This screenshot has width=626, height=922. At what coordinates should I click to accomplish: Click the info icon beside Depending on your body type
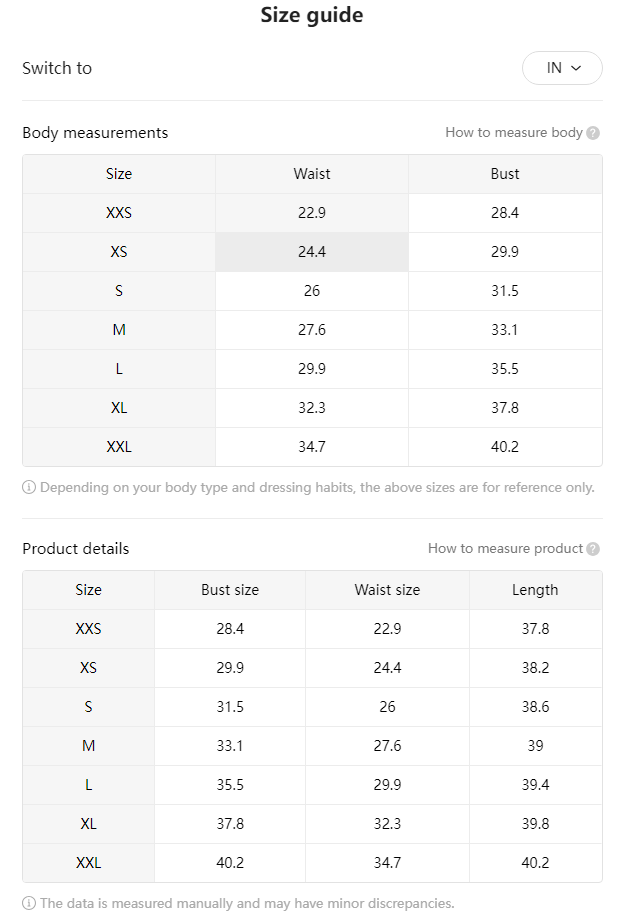(x=29, y=487)
